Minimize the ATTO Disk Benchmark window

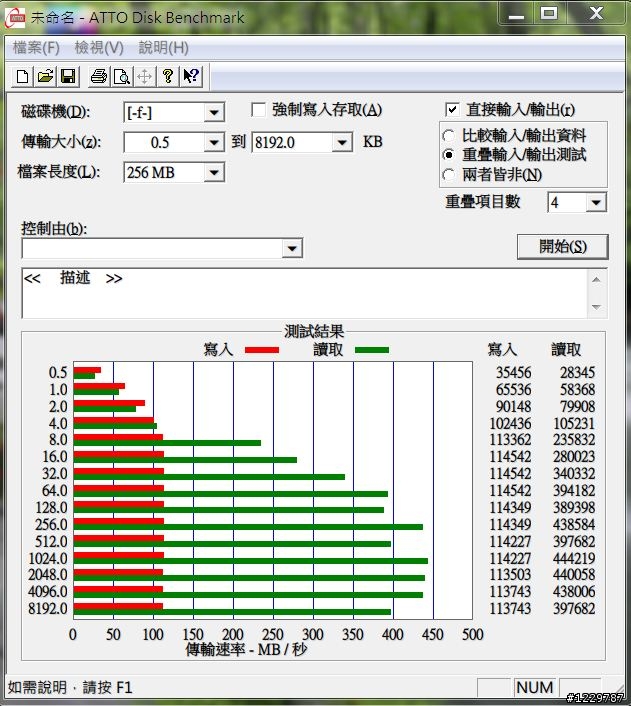coord(516,14)
